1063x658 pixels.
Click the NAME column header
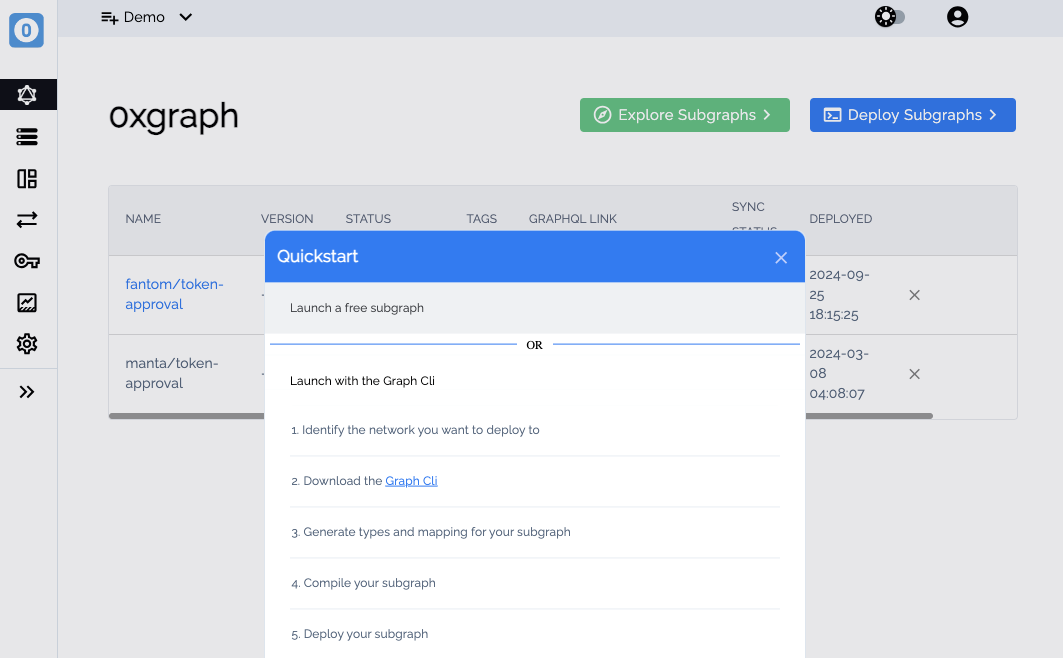(x=143, y=219)
